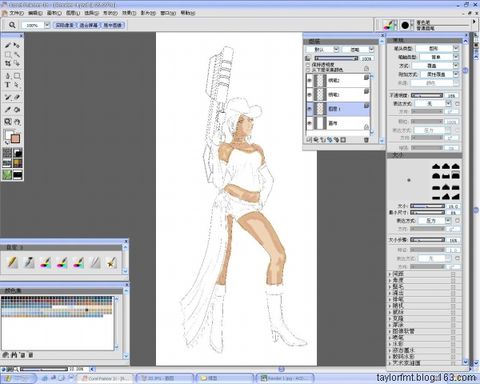Viewport: 480px width, 384px height.
Task: Enable the 从下面采集颜色 checkbox
Action: coord(308,70)
